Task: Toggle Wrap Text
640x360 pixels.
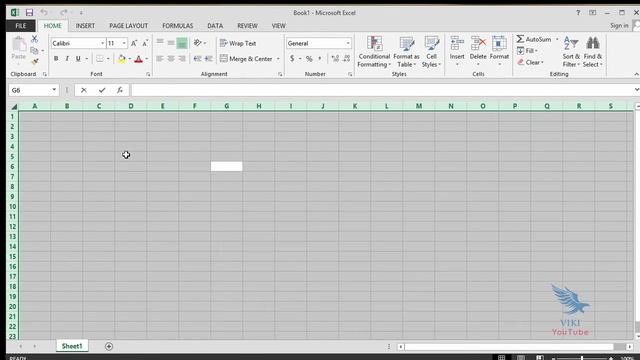Action: pos(238,43)
